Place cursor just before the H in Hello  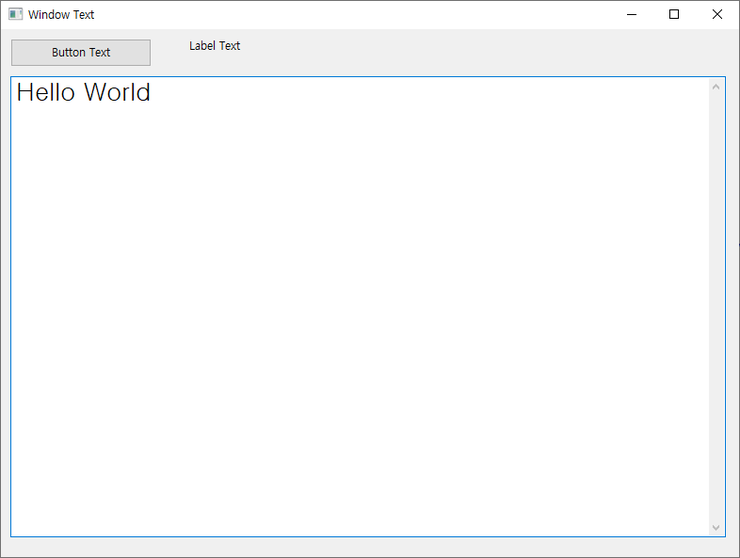(17, 93)
